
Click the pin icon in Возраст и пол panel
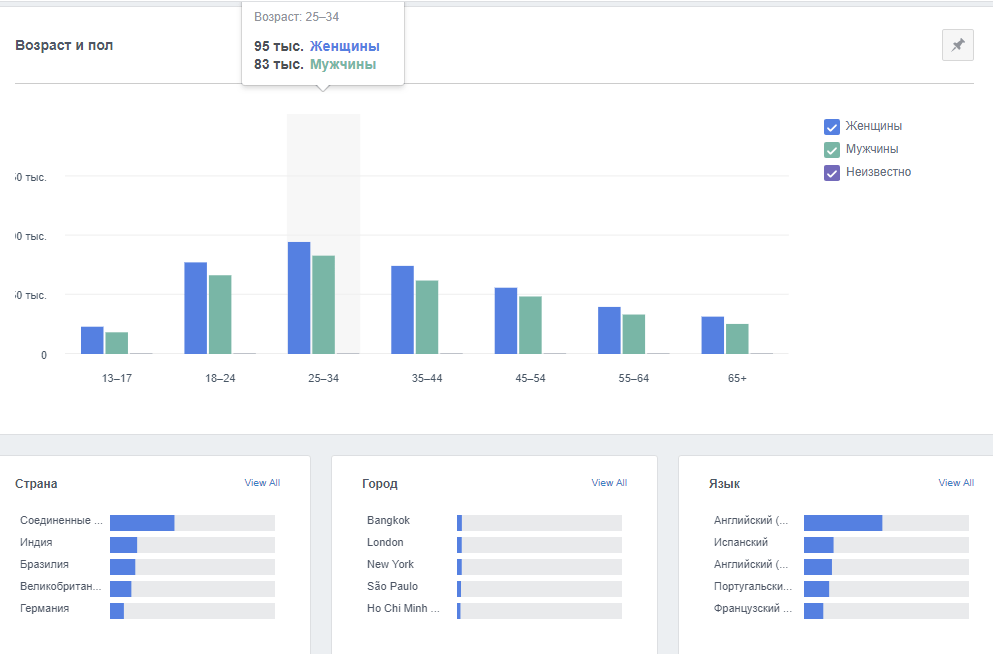tap(957, 45)
